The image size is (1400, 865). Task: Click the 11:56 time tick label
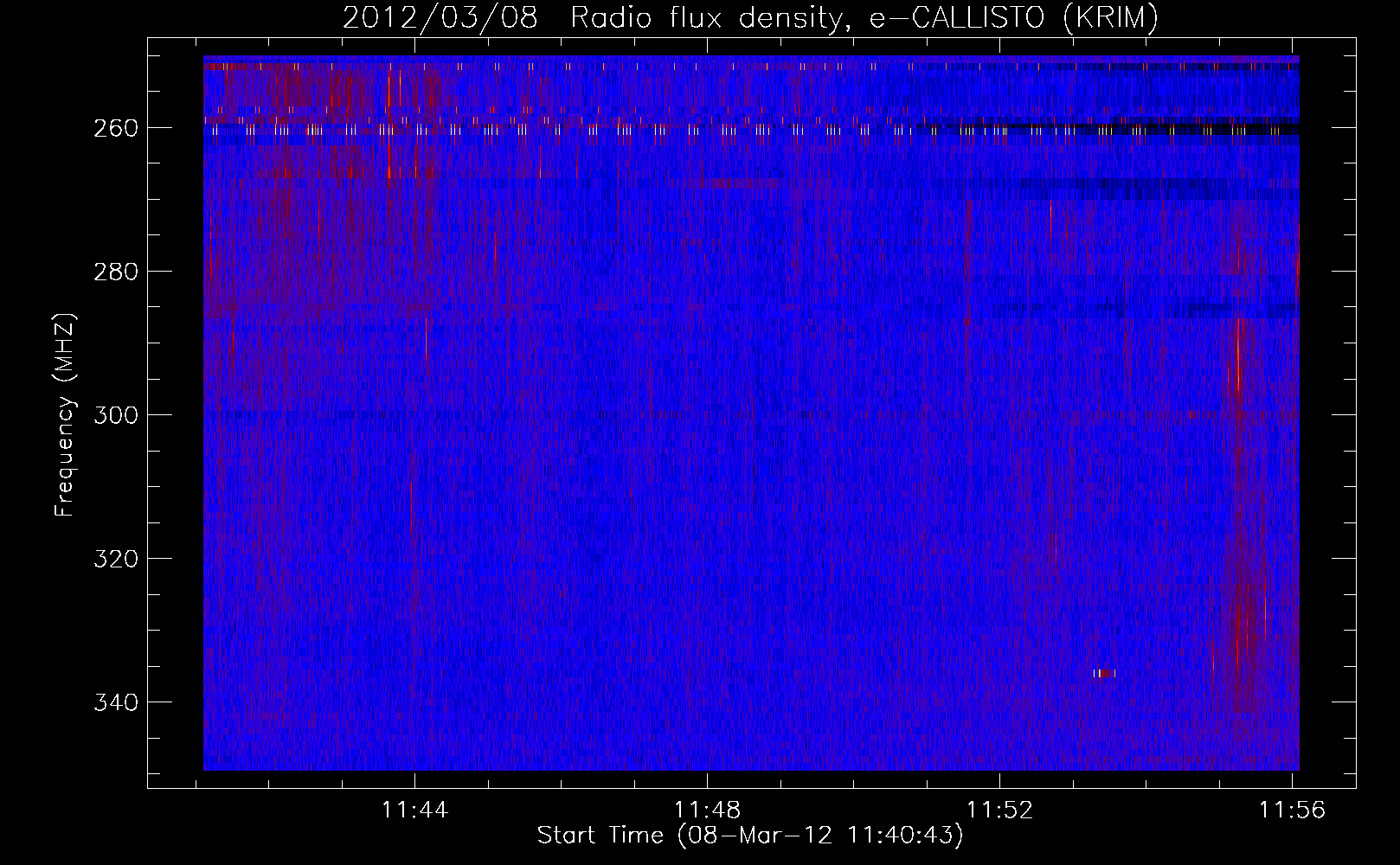(1293, 810)
